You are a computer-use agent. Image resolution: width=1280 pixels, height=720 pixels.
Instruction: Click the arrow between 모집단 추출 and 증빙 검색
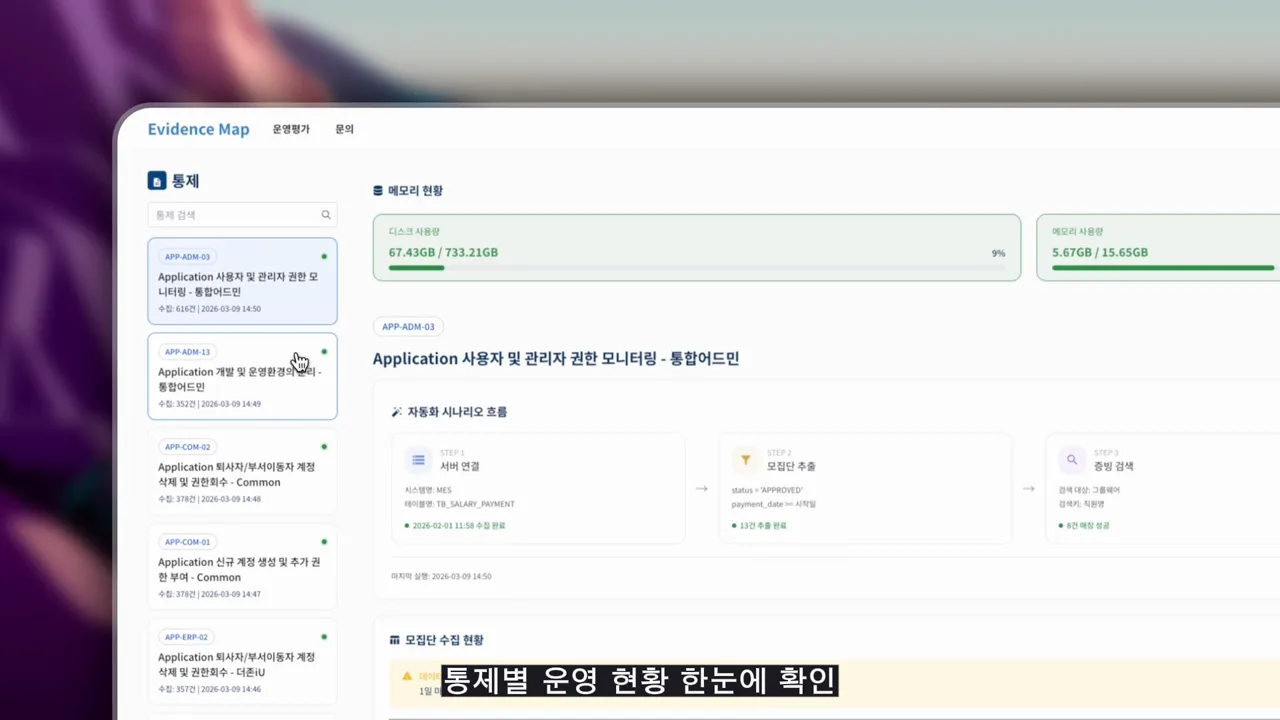[x=1028, y=489]
